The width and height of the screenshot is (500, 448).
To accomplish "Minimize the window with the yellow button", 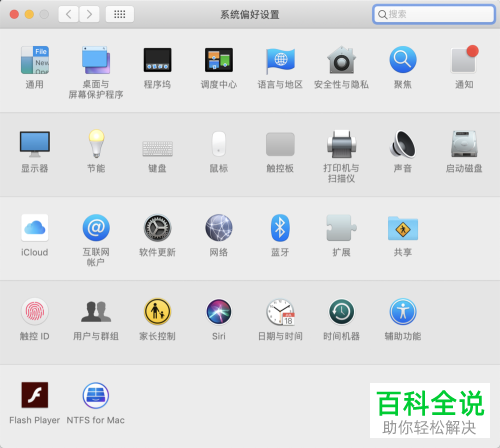I will pos(29,14).
